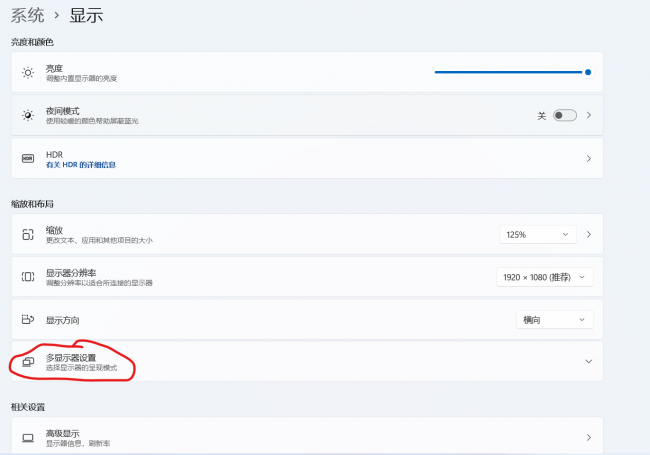
Task: Click the 显示 page title
Action: click(x=86, y=16)
